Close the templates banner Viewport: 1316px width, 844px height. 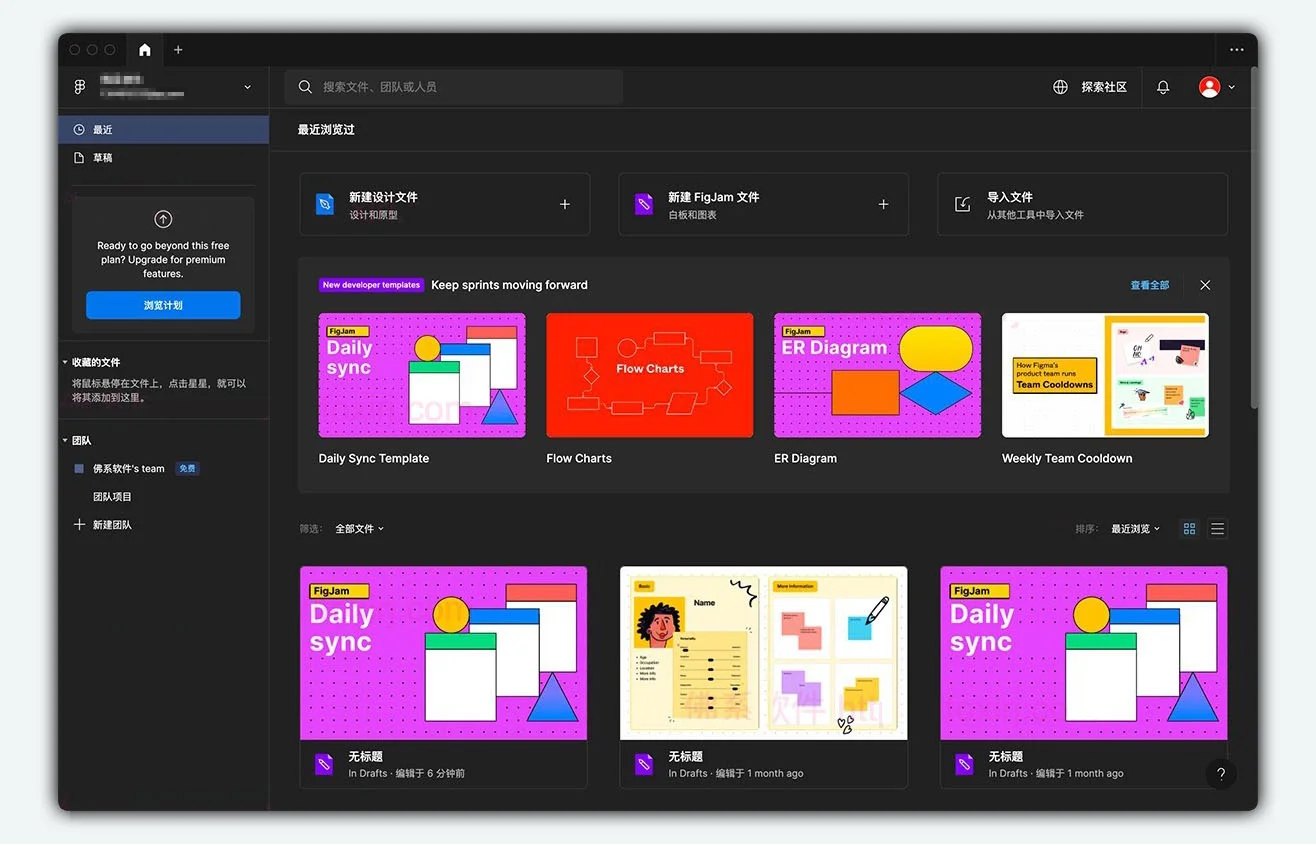coord(1205,285)
